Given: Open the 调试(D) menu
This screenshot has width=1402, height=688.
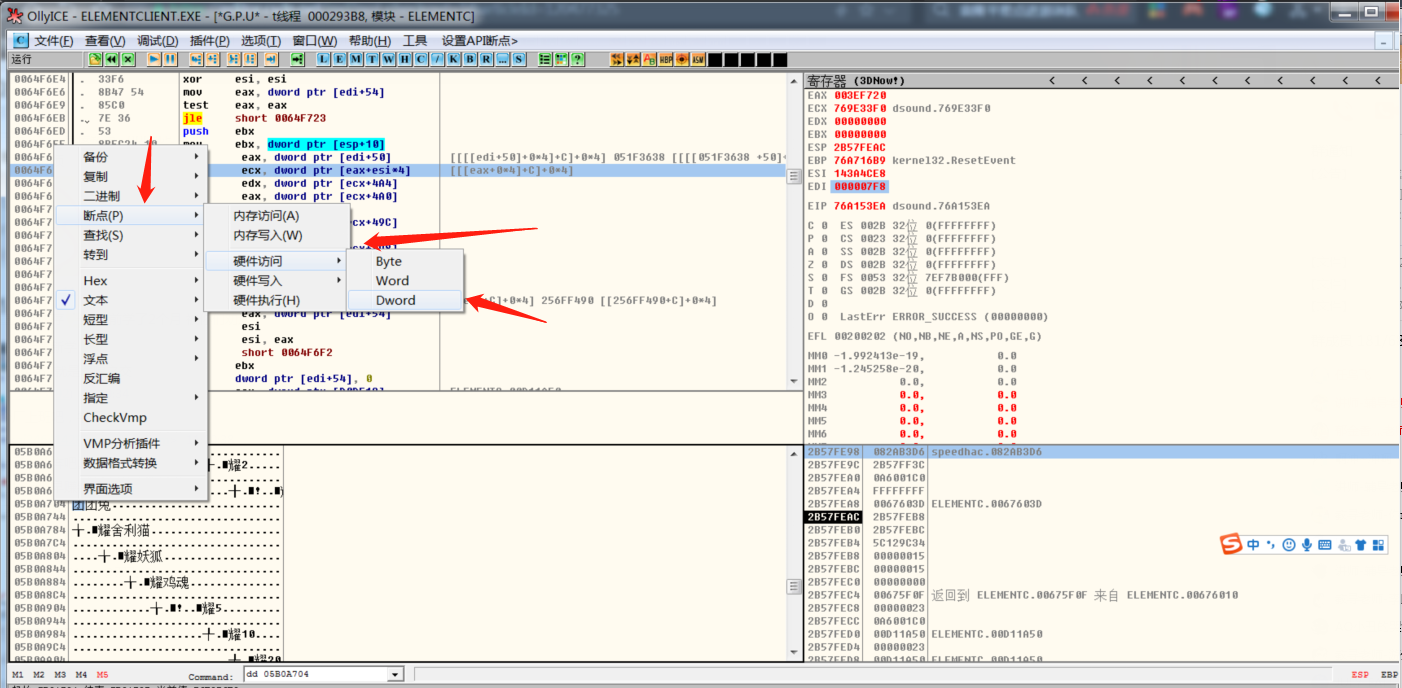Looking at the screenshot, I should click(x=157, y=40).
